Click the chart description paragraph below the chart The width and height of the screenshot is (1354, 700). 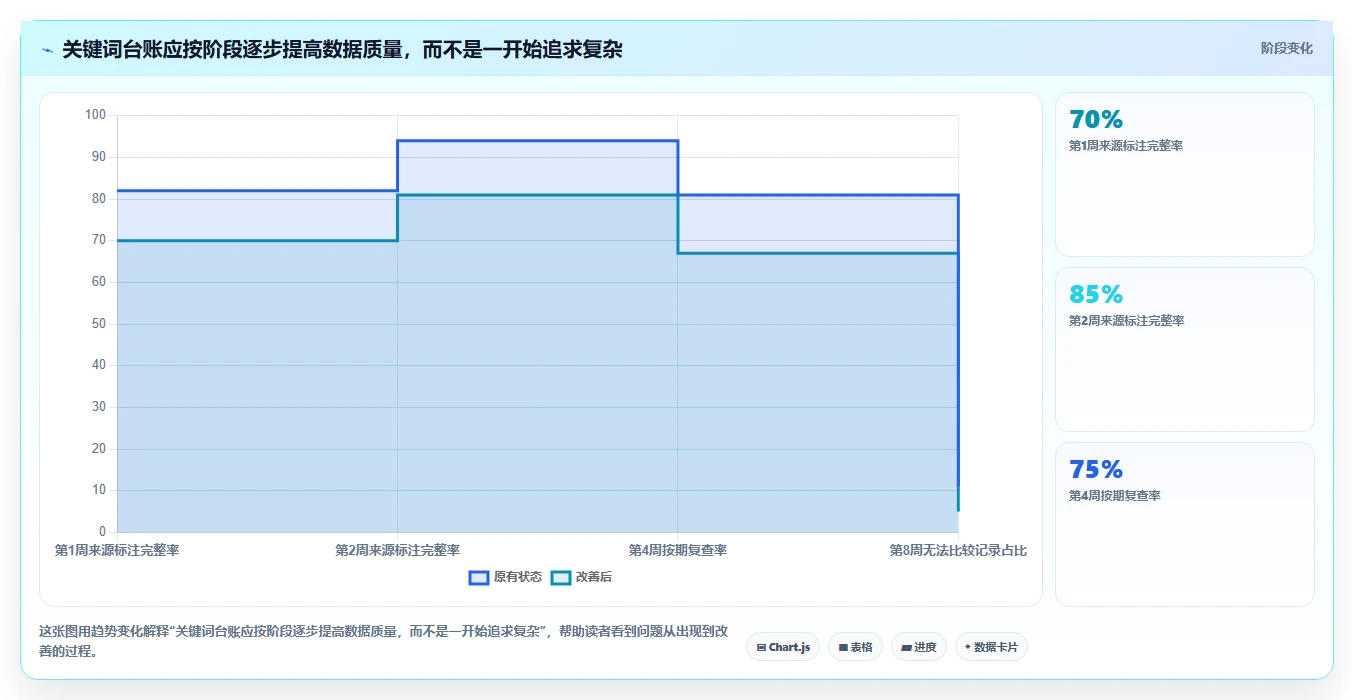pos(383,642)
